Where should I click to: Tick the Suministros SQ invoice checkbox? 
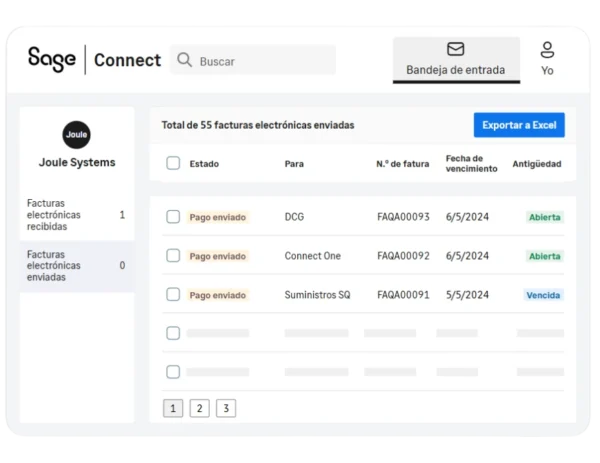tap(173, 294)
